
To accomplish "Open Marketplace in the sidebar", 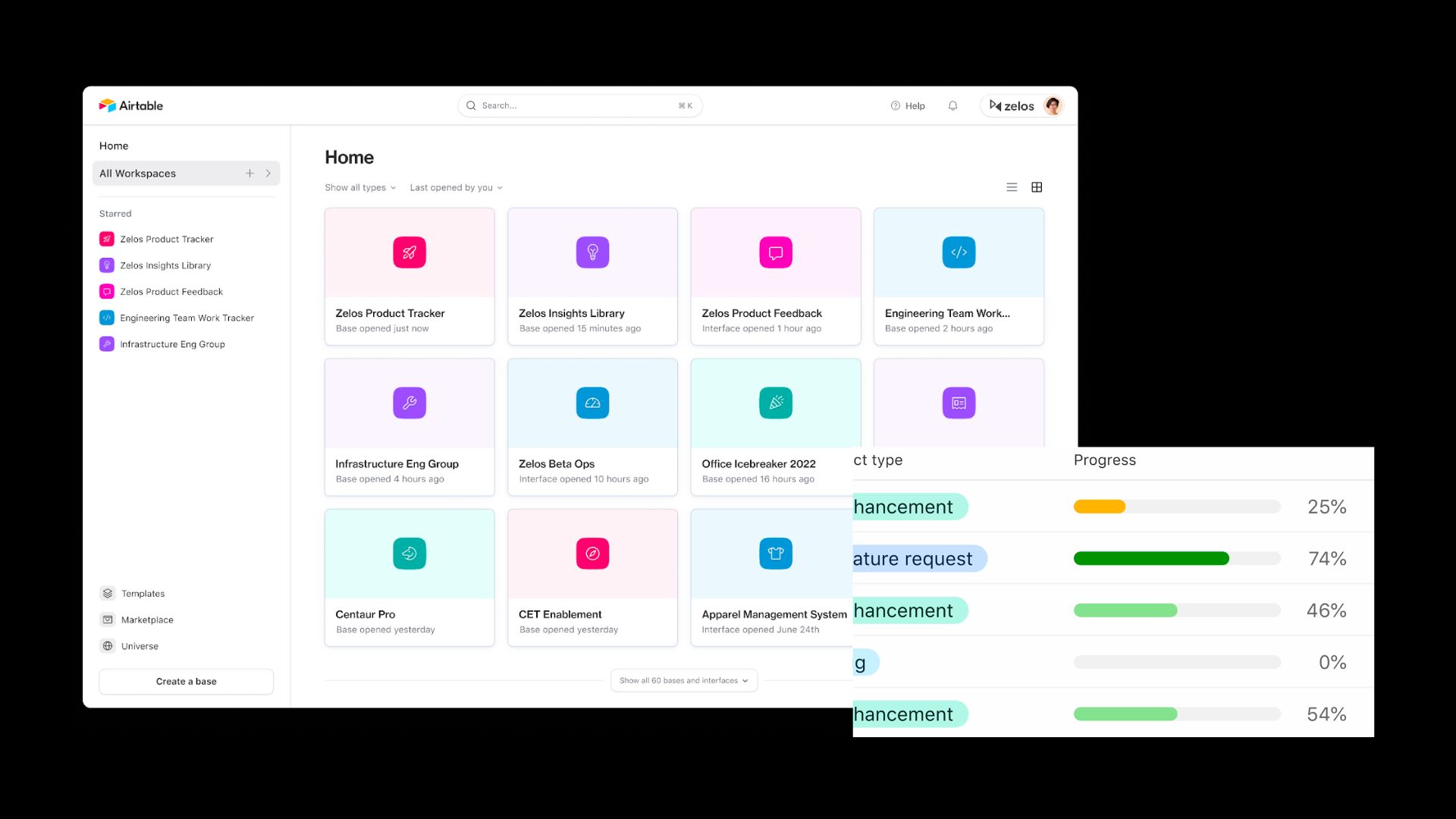I will 147,620.
